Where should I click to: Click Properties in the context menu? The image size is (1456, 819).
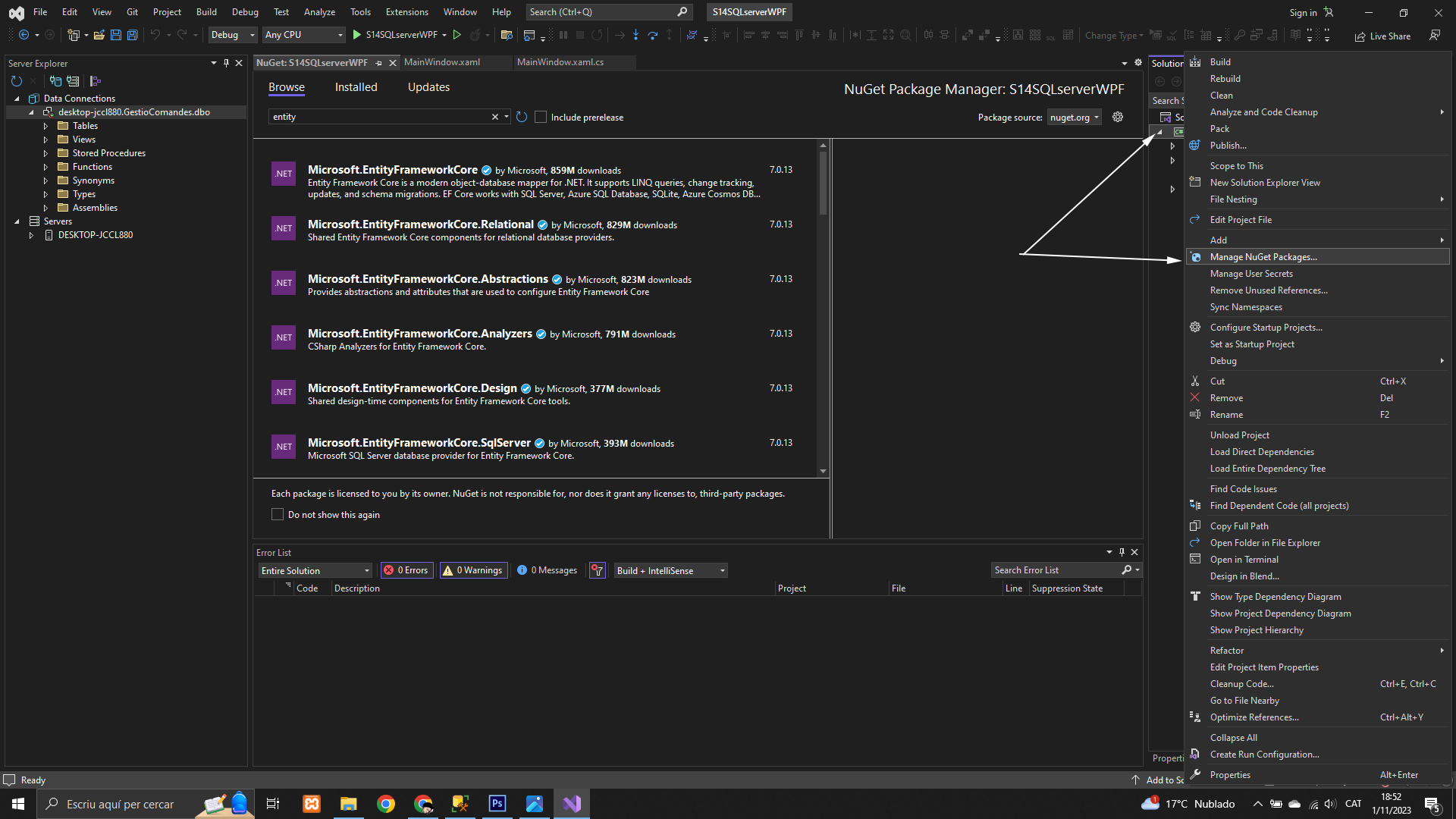pos(1230,774)
